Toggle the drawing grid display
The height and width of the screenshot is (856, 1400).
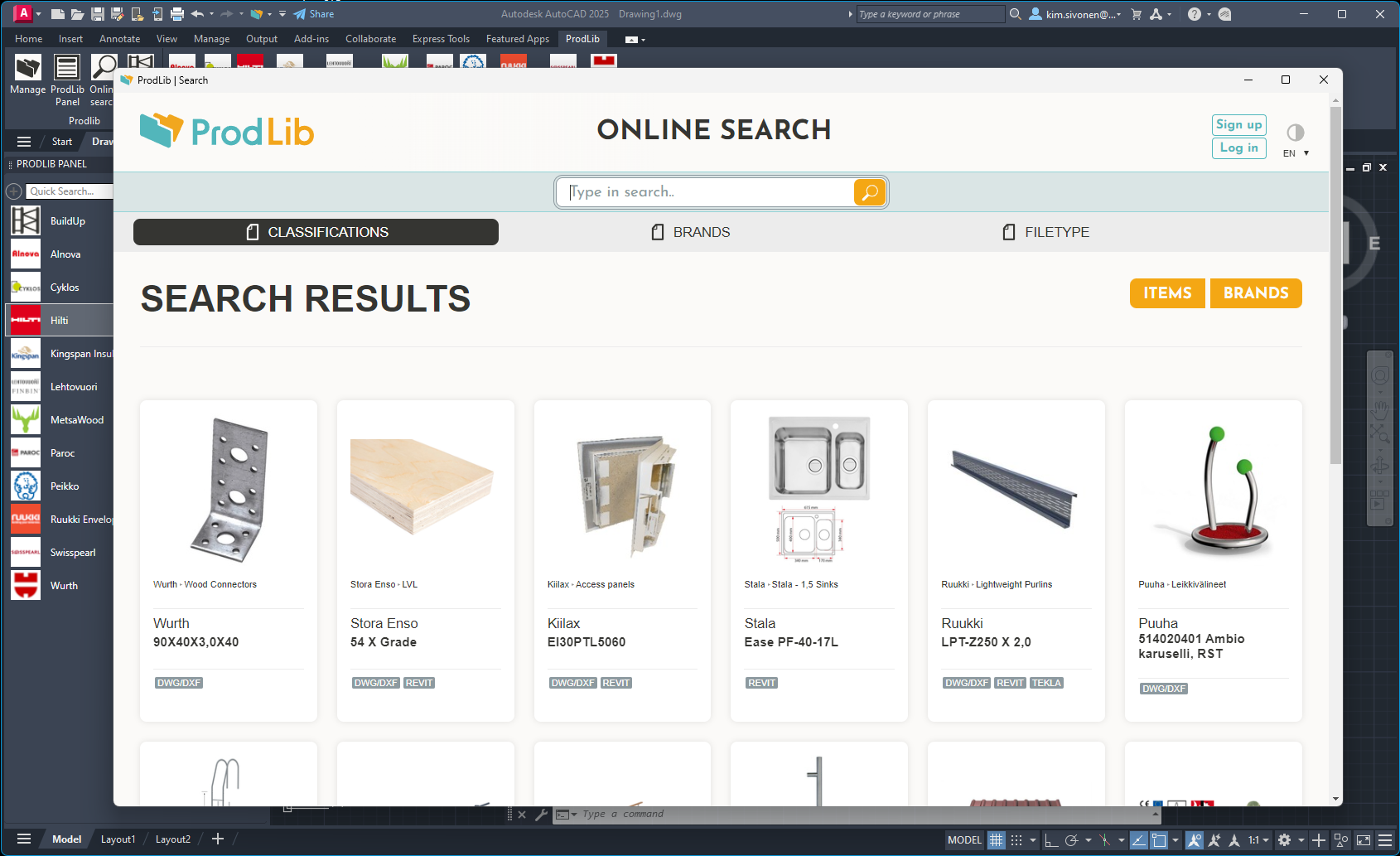point(997,840)
